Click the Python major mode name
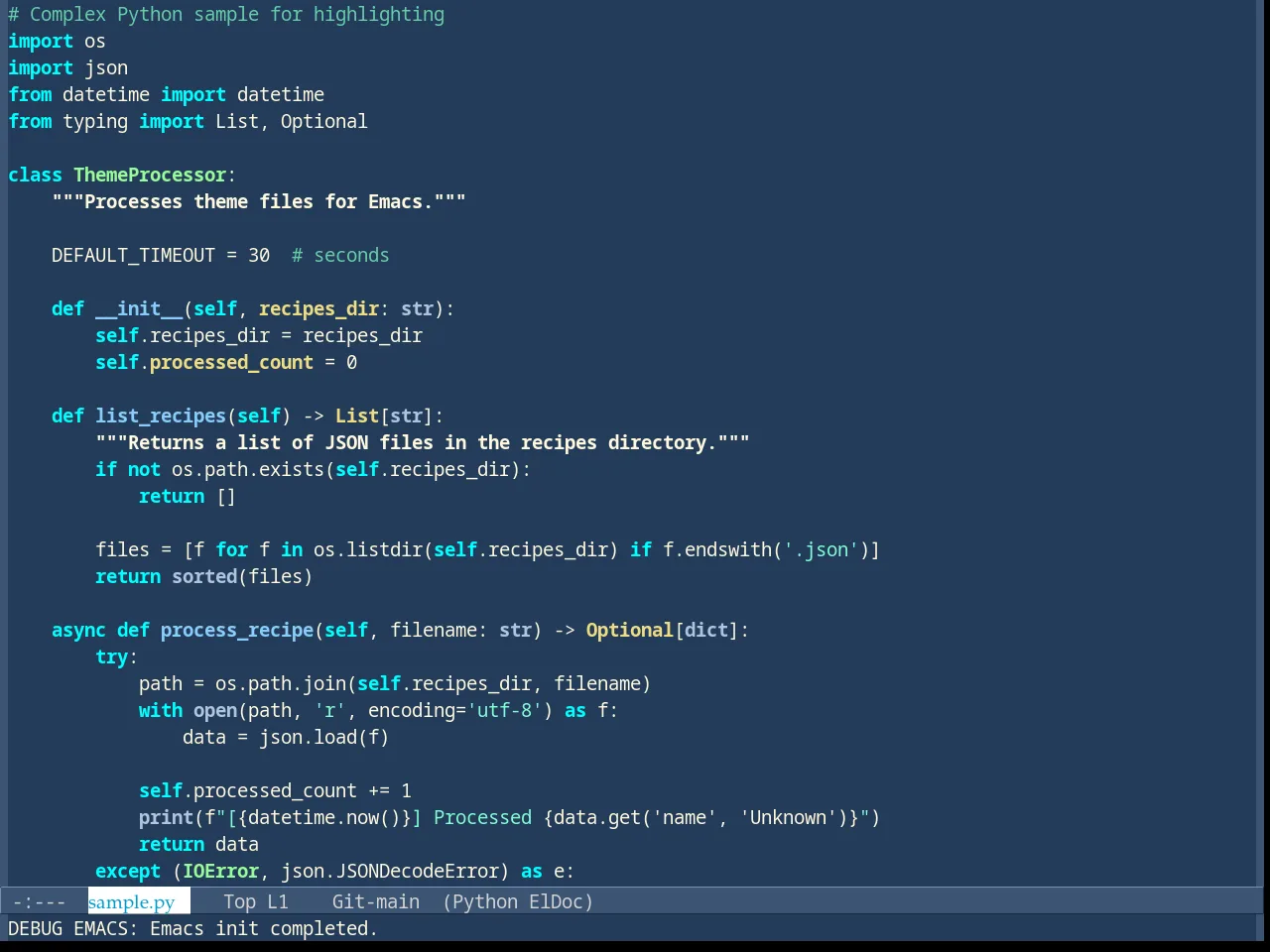 click(486, 901)
